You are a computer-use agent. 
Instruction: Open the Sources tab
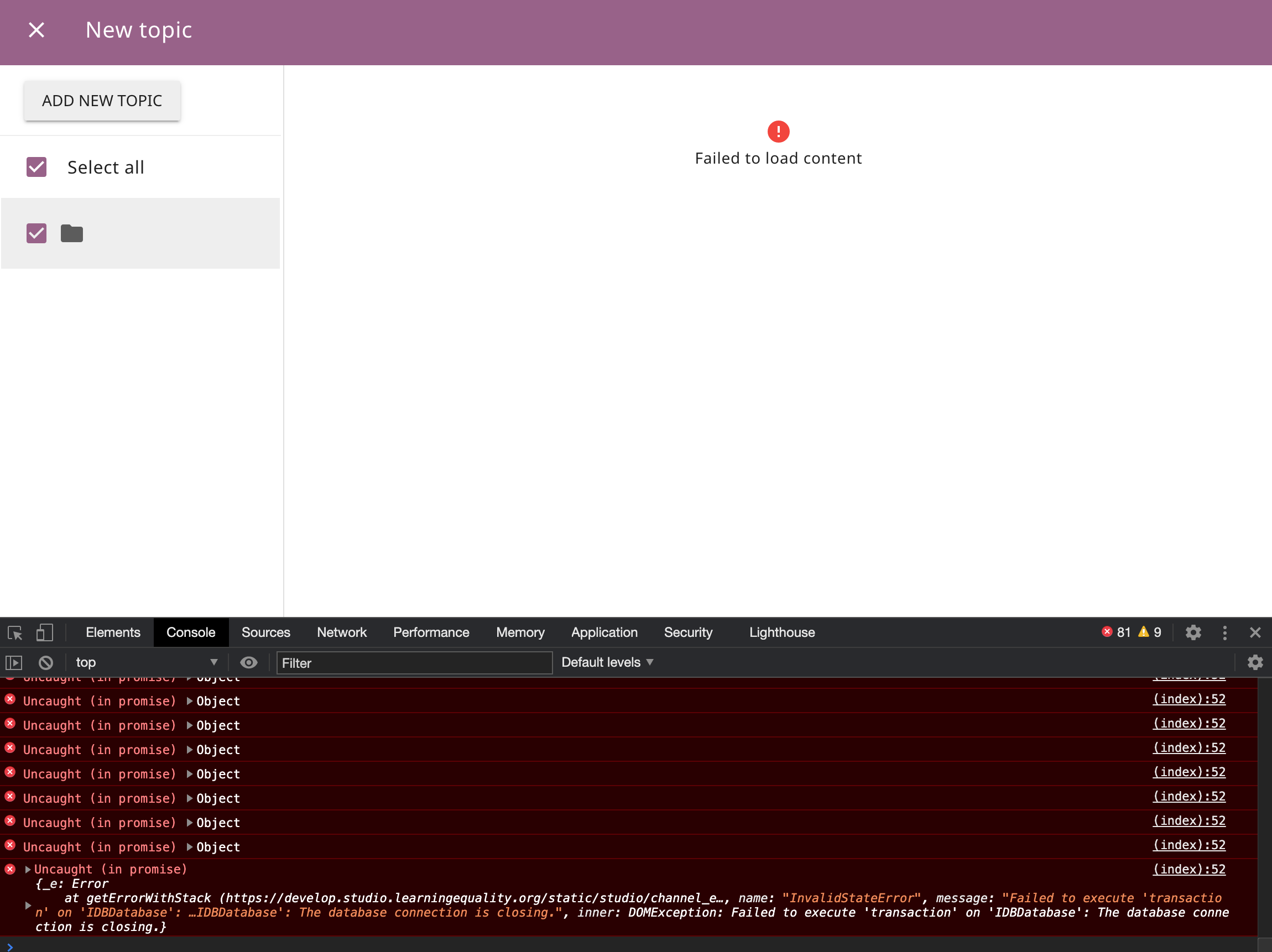(265, 632)
